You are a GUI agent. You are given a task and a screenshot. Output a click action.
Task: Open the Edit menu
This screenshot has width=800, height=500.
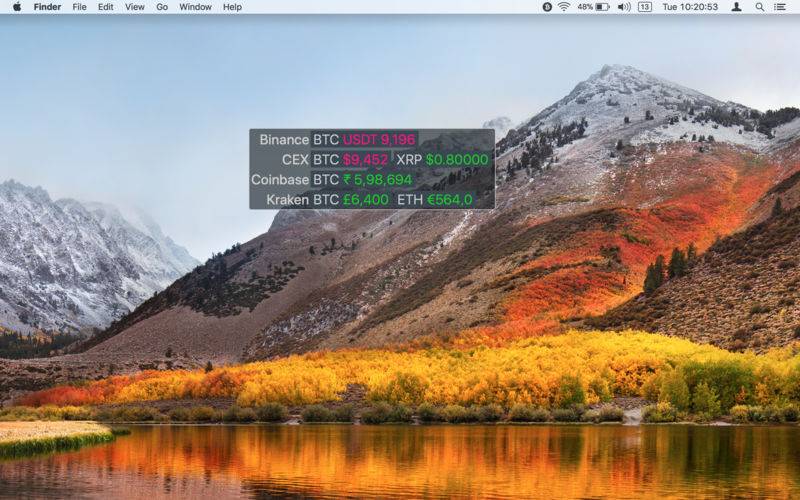[x=106, y=7]
